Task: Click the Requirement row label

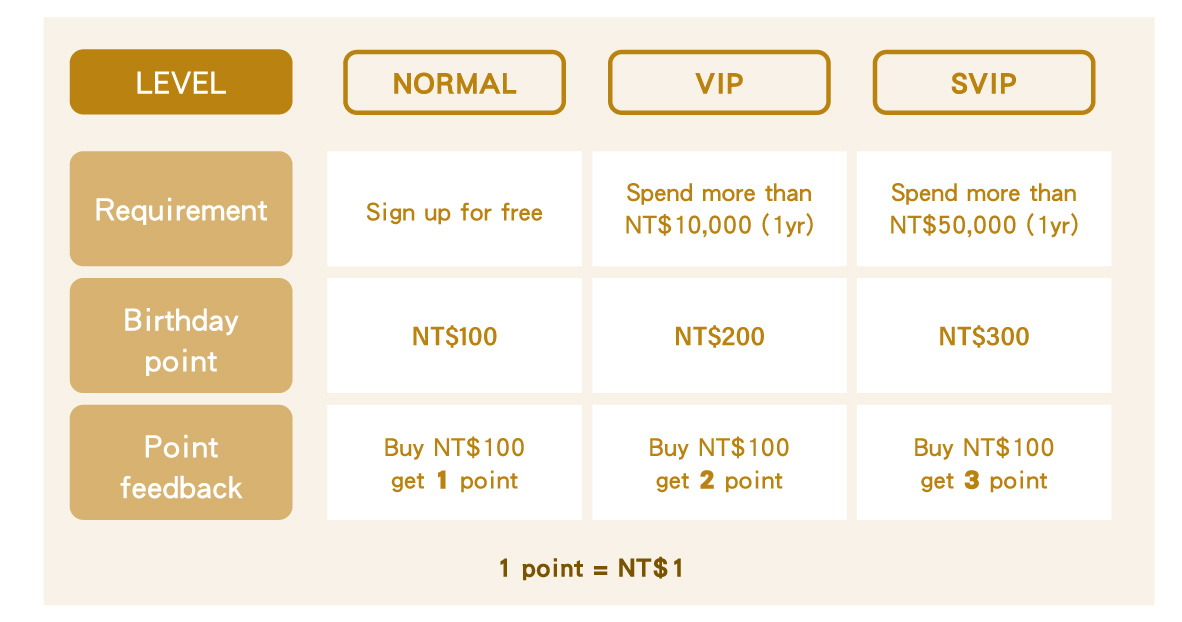Action: [x=181, y=209]
